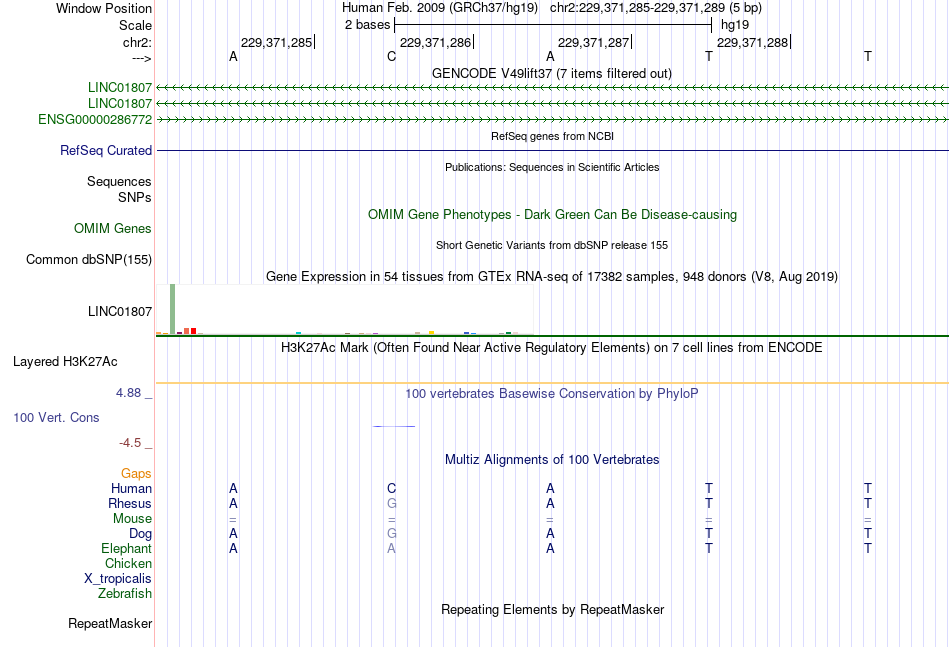This screenshot has height=647, width=950.
Task: Click the Sequences track label
Action: click(119, 181)
